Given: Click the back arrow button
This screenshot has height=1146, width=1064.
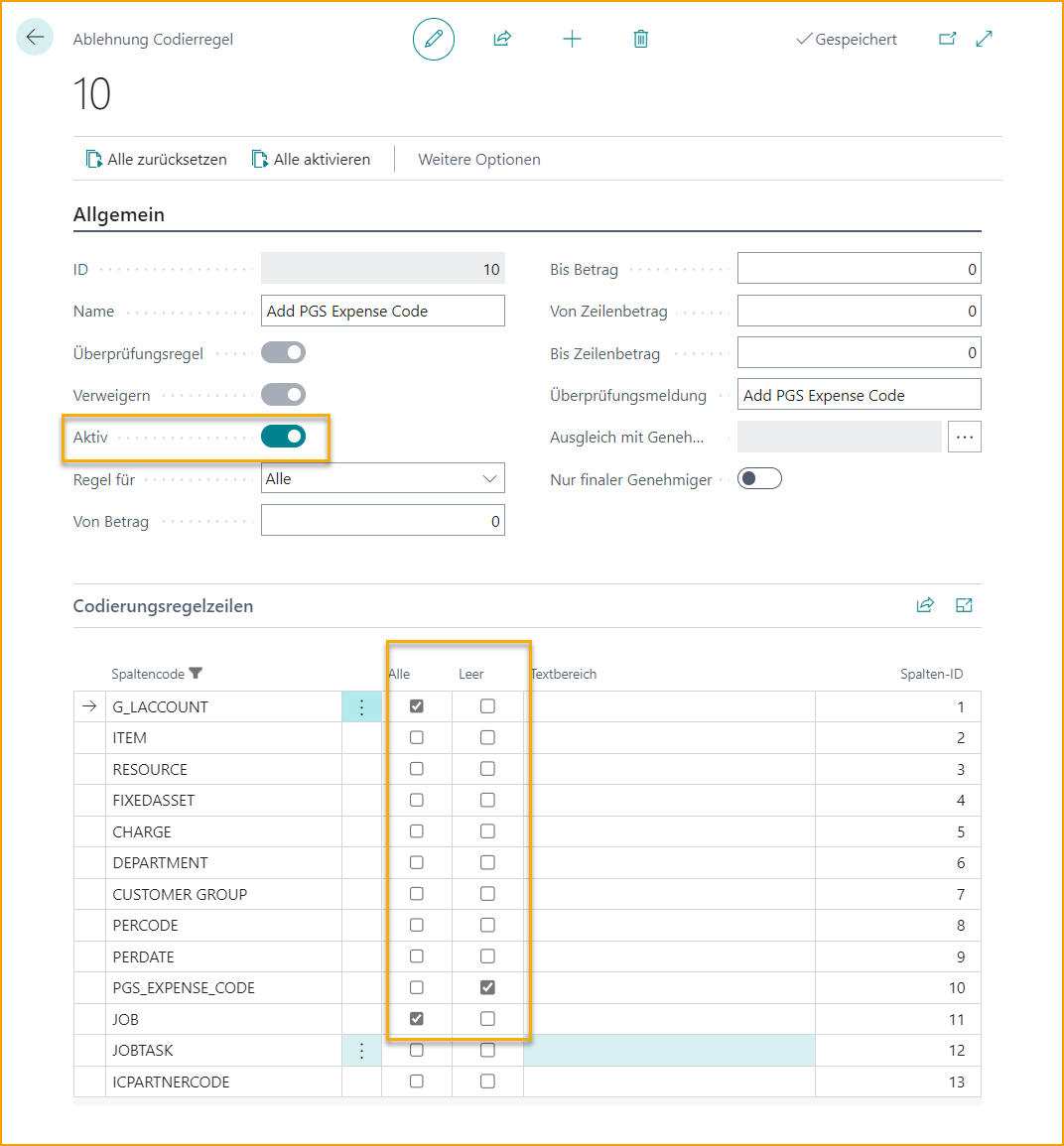Looking at the screenshot, I should point(35,38).
